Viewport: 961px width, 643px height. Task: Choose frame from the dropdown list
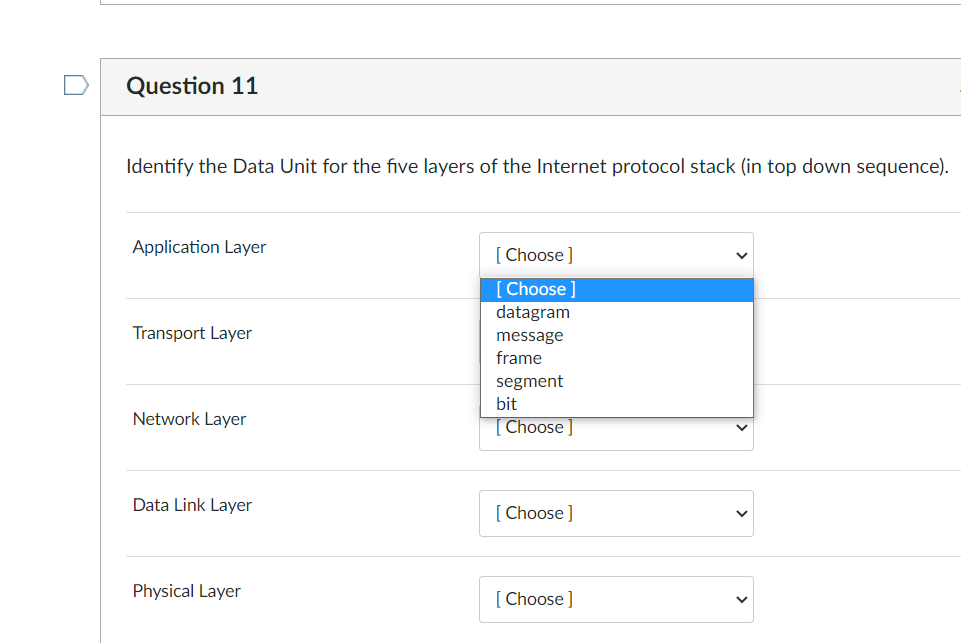[x=617, y=359]
